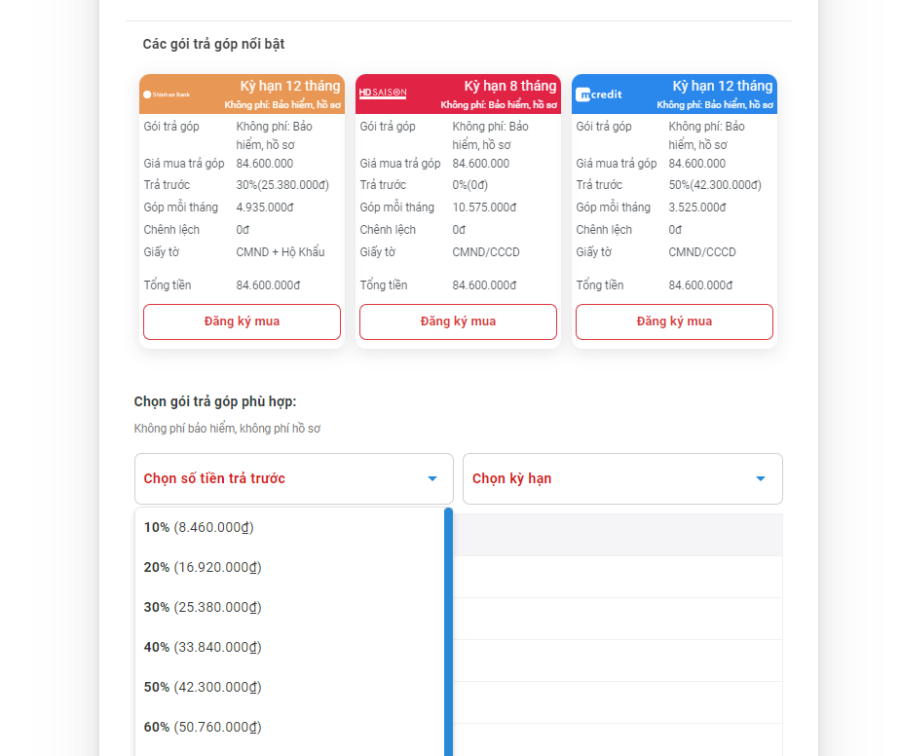Image resolution: width=900 pixels, height=756 pixels.
Task: Click the prepayment list blue scrollbar
Action: [448, 630]
